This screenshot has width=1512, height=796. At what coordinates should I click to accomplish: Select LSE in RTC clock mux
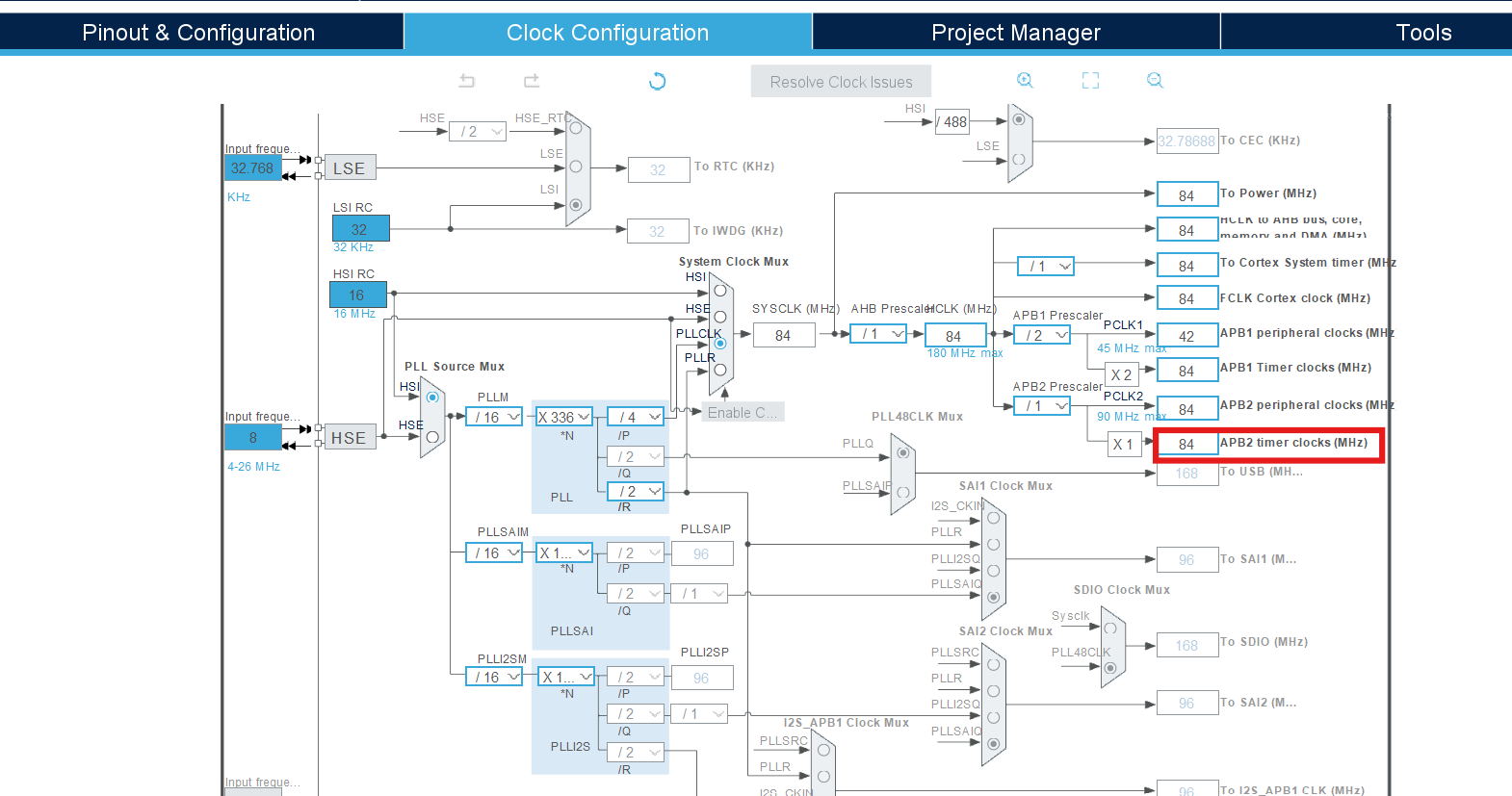point(576,167)
